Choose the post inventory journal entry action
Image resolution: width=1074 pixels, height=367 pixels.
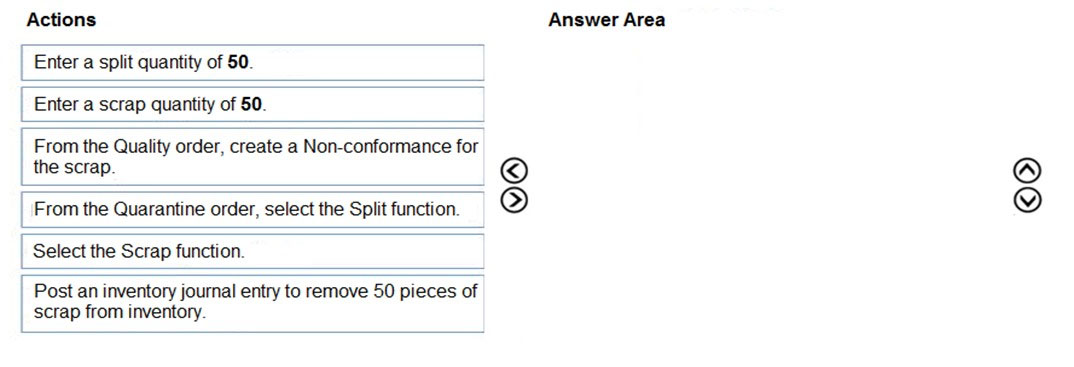click(253, 303)
